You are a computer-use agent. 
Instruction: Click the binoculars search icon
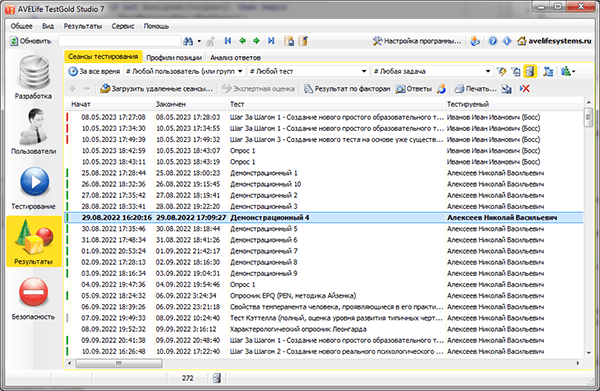pos(188,41)
